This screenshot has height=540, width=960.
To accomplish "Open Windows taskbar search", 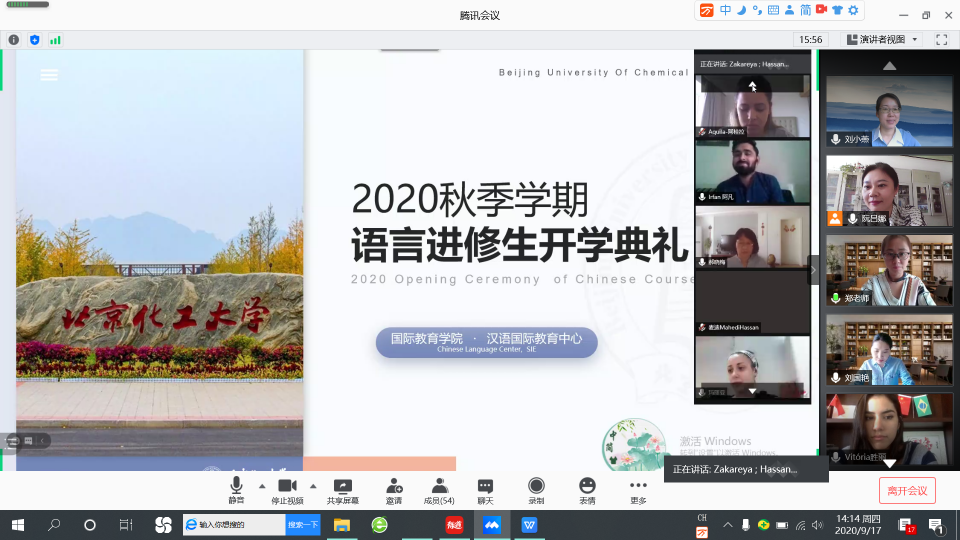I will click(54, 525).
